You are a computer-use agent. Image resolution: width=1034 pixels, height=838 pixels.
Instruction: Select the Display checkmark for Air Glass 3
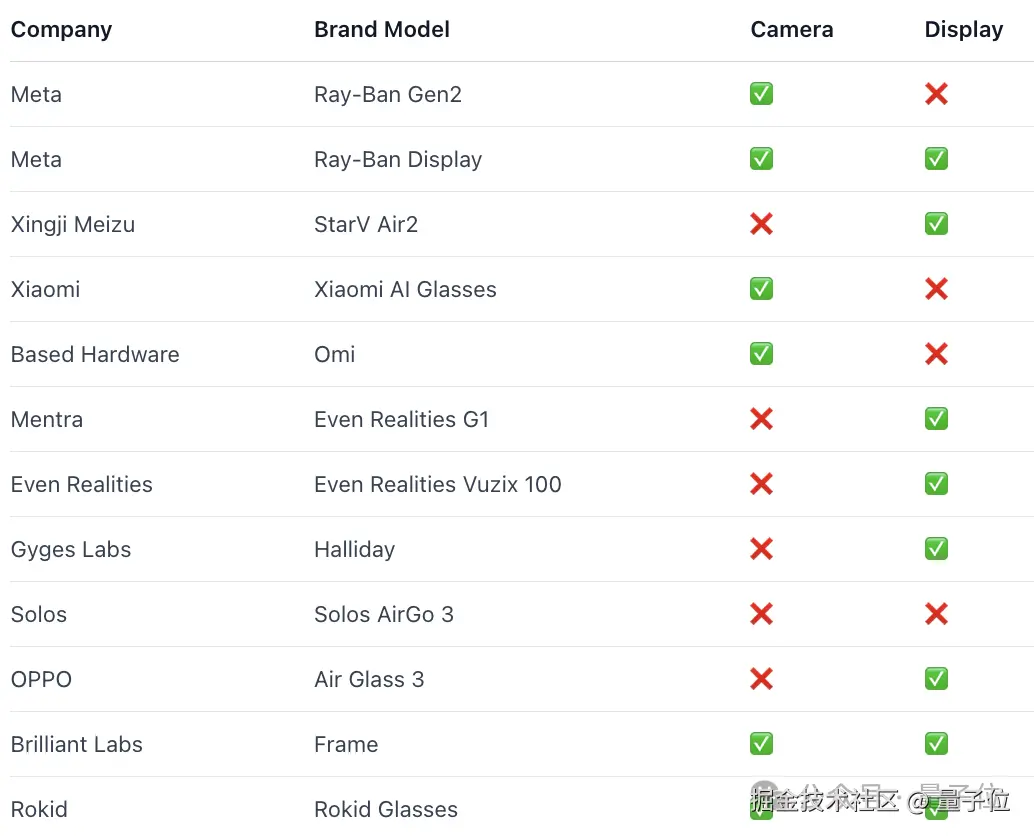click(936, 679)
